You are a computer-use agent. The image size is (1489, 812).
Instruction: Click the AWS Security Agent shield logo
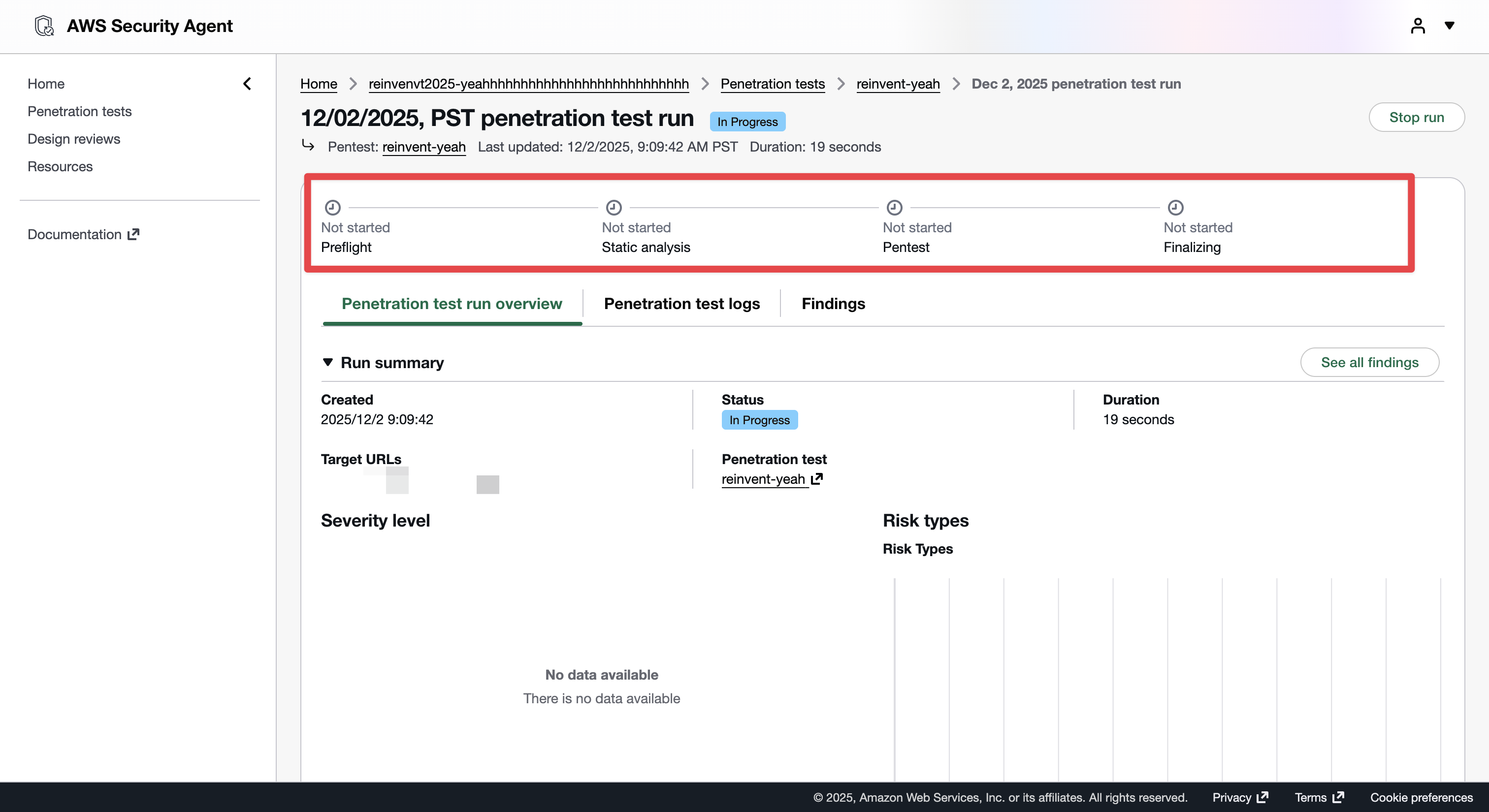pos(44,26)
